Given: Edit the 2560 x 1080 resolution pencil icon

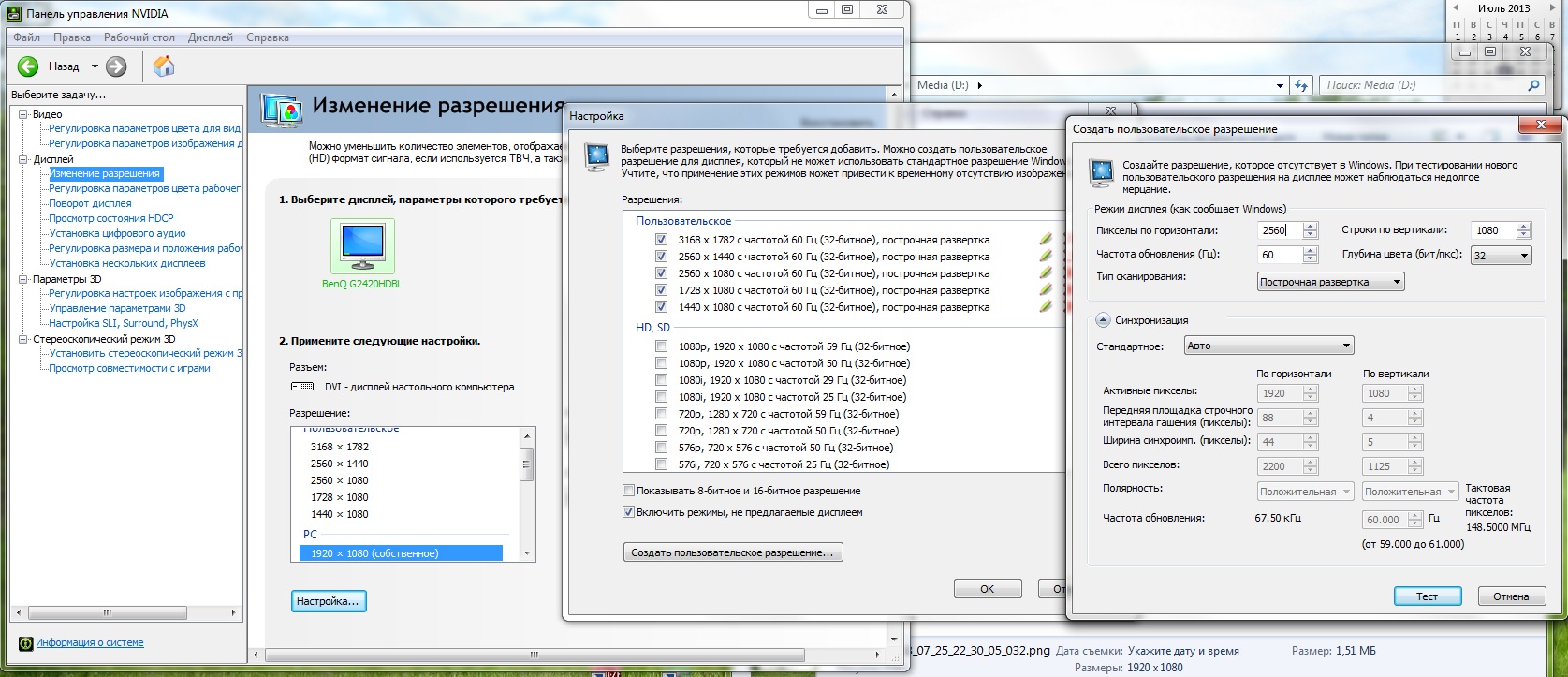Looking at the screenshot, I should point(1046,273).
